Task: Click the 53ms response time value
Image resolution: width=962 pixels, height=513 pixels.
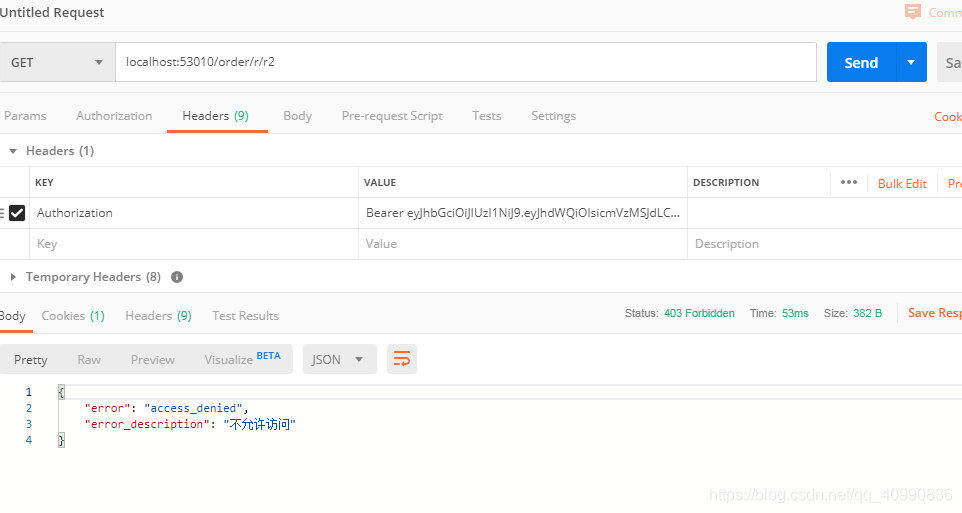Action: (795, 314)
